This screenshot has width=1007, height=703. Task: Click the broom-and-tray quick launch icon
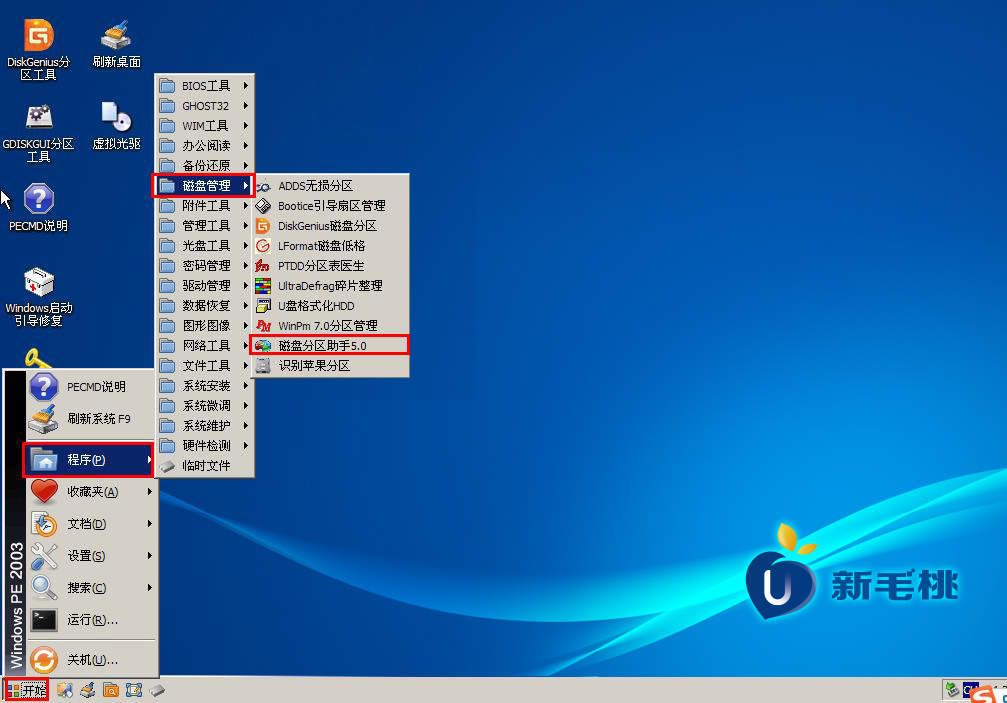click(x=87, y=690)
